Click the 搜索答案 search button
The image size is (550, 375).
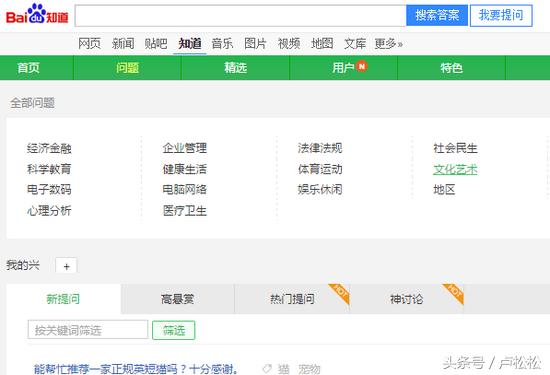[x=437, y=15]
